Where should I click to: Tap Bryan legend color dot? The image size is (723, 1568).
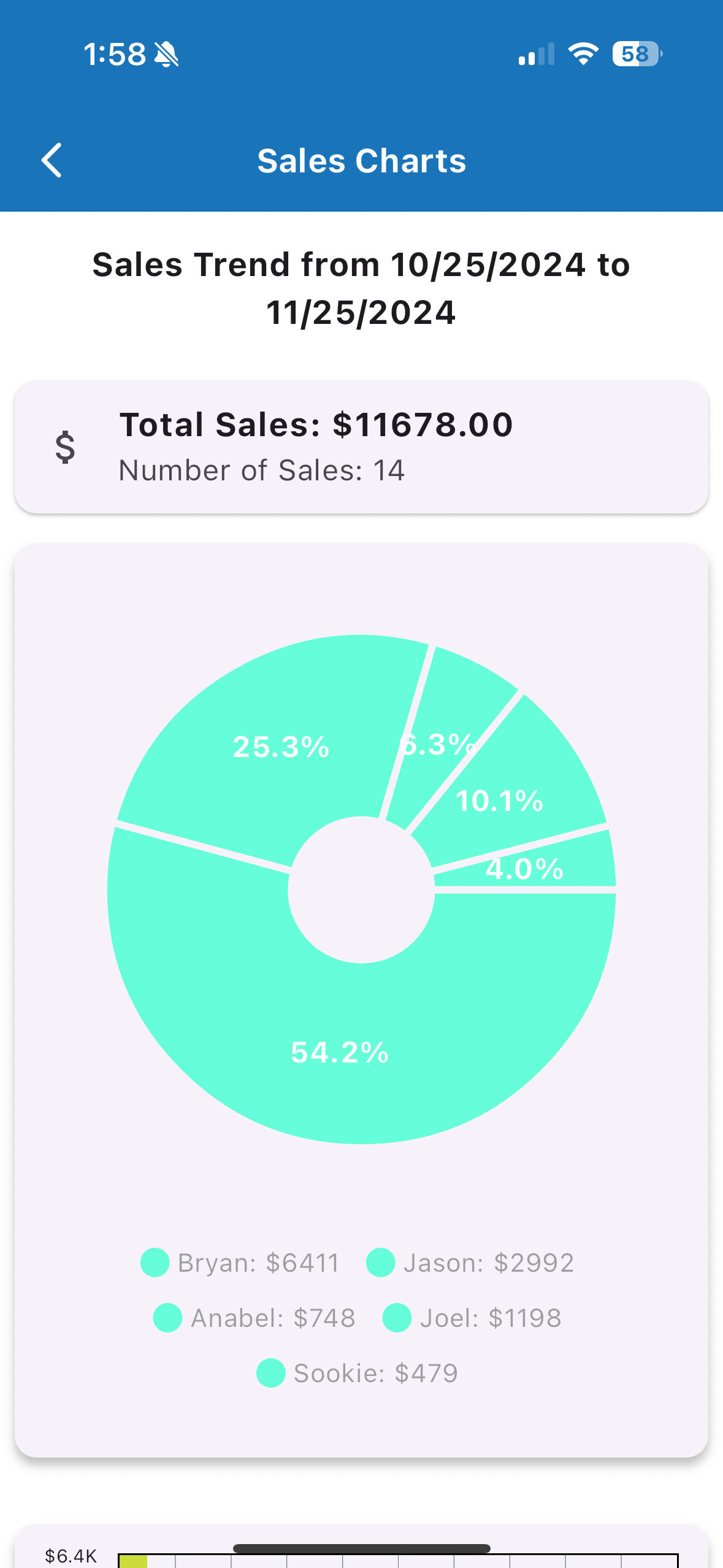[155, 1262]
